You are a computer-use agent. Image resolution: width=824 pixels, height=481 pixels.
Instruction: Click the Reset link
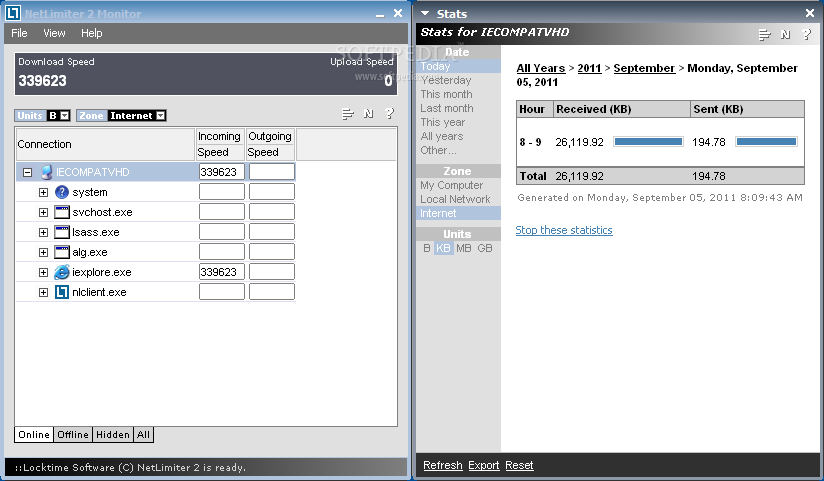click(519, 465)
